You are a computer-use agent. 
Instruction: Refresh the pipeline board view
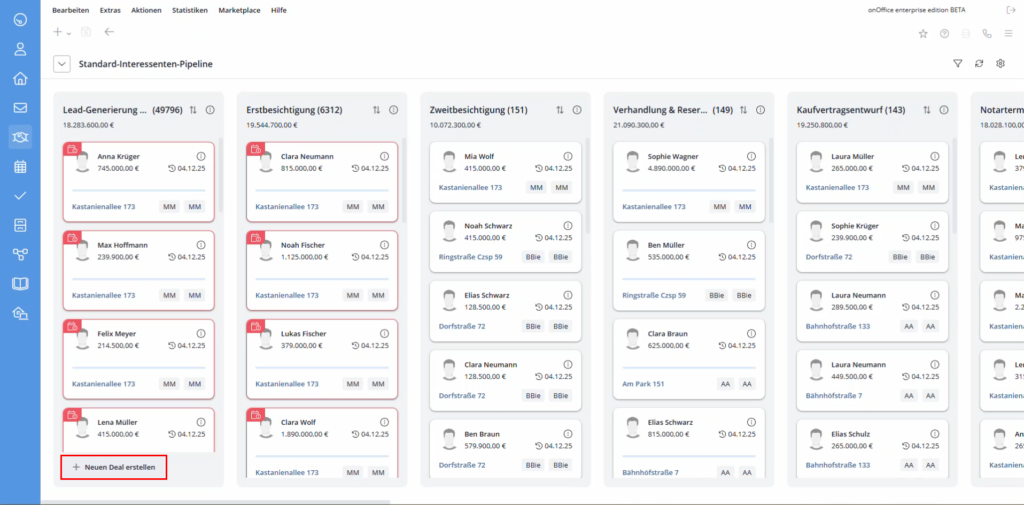(979, 63)
